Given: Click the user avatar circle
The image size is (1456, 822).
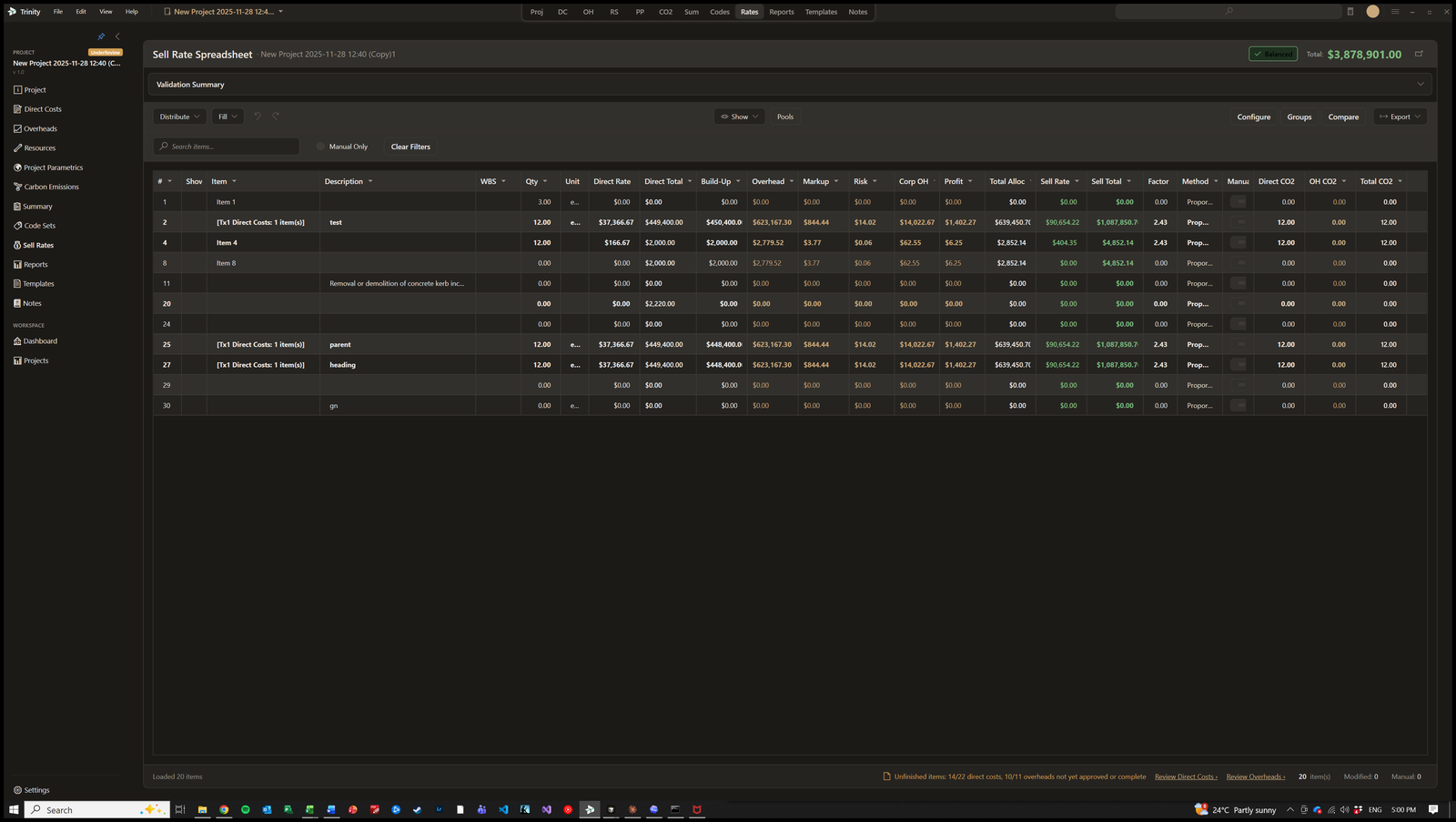Looking at the screenshot, I should click(x=1372, y=12).
